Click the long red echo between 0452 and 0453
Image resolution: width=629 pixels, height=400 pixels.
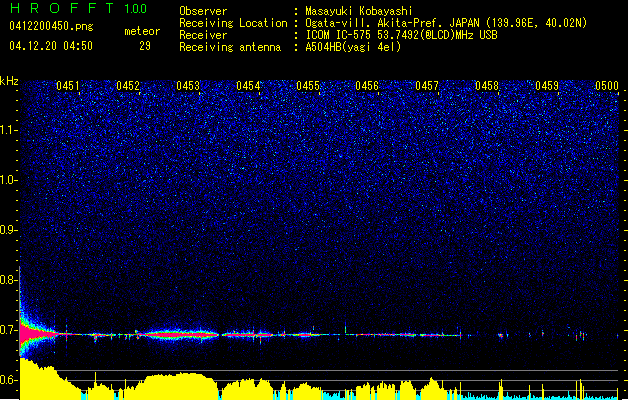pyautogui.click(x=179, y=334)
